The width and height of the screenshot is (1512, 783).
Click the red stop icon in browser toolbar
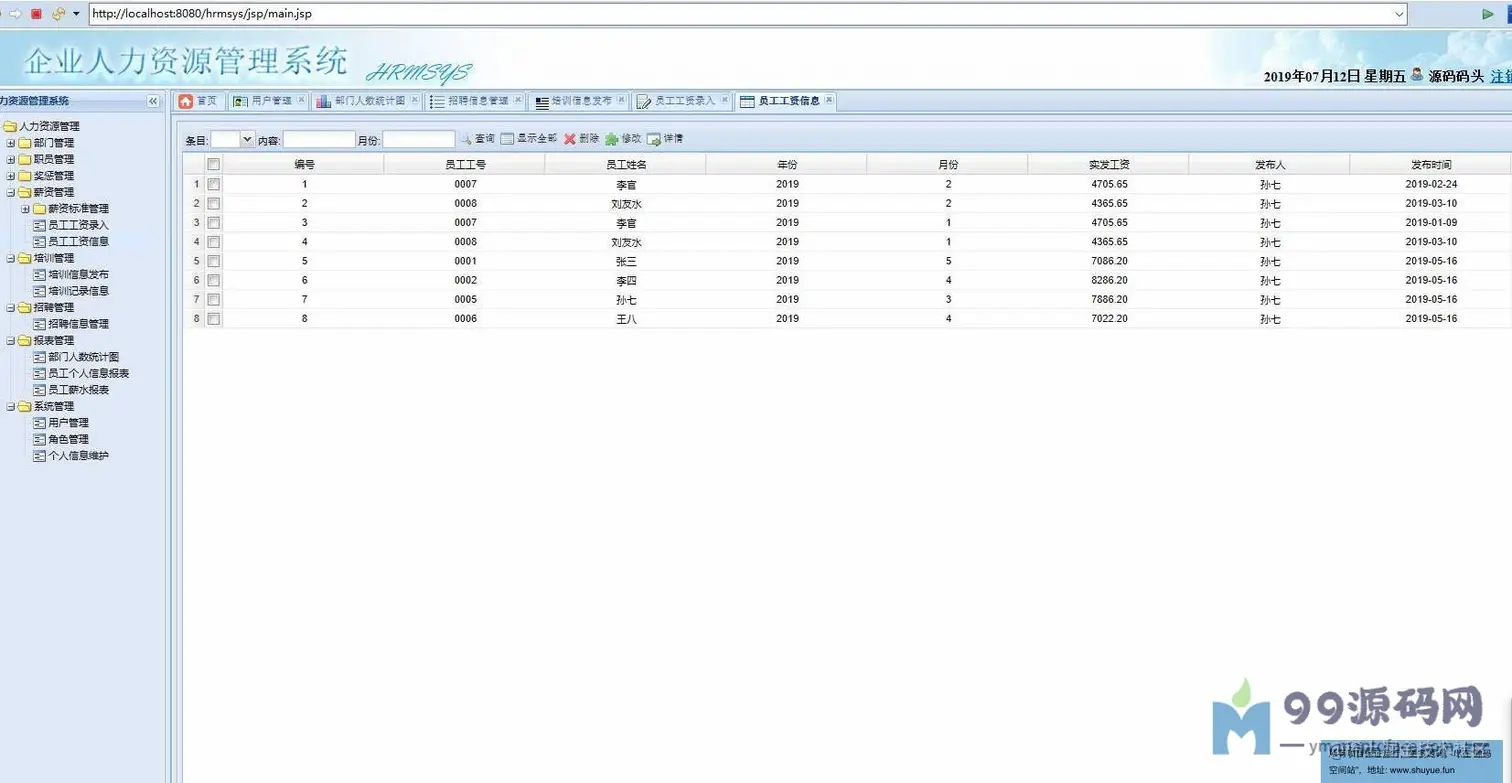(x=36, y=14)
